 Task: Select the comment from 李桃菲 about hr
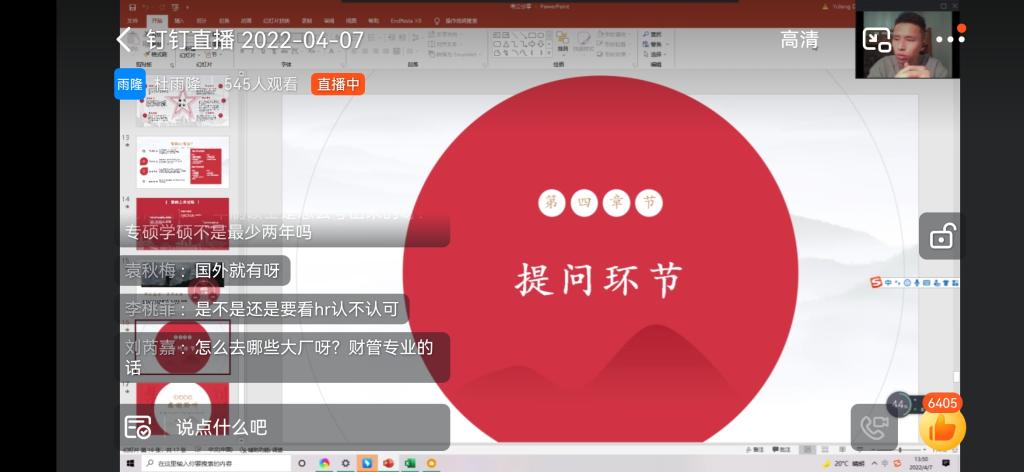tap(265, 309)
